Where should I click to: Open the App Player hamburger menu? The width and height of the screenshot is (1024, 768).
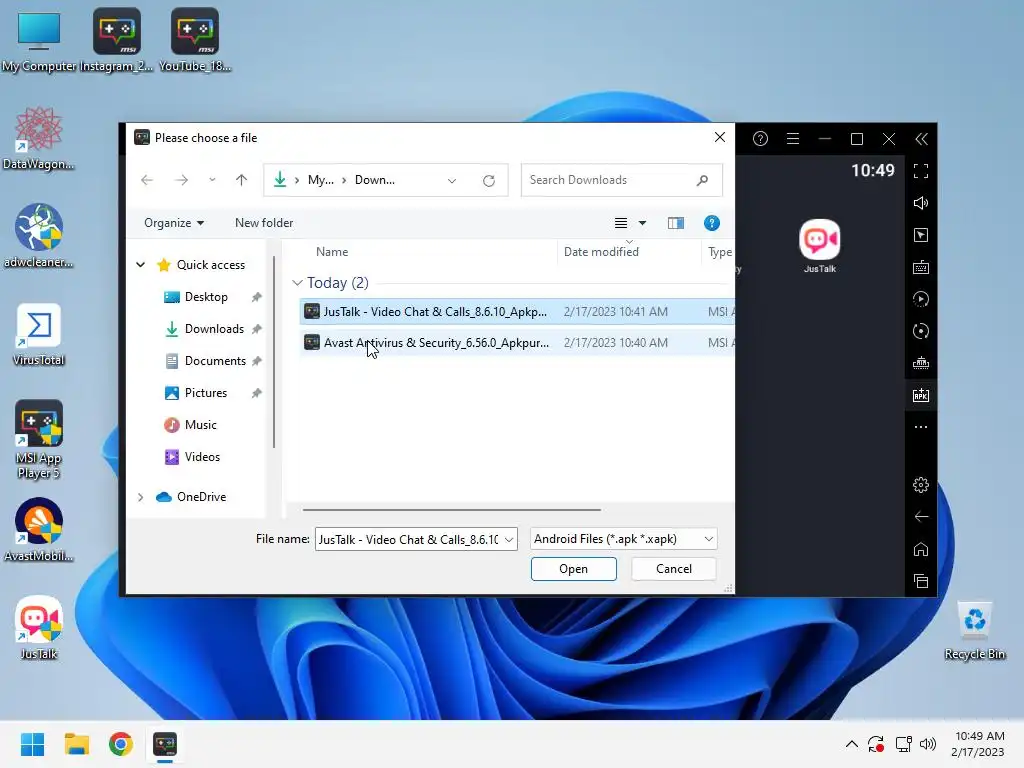793,139
